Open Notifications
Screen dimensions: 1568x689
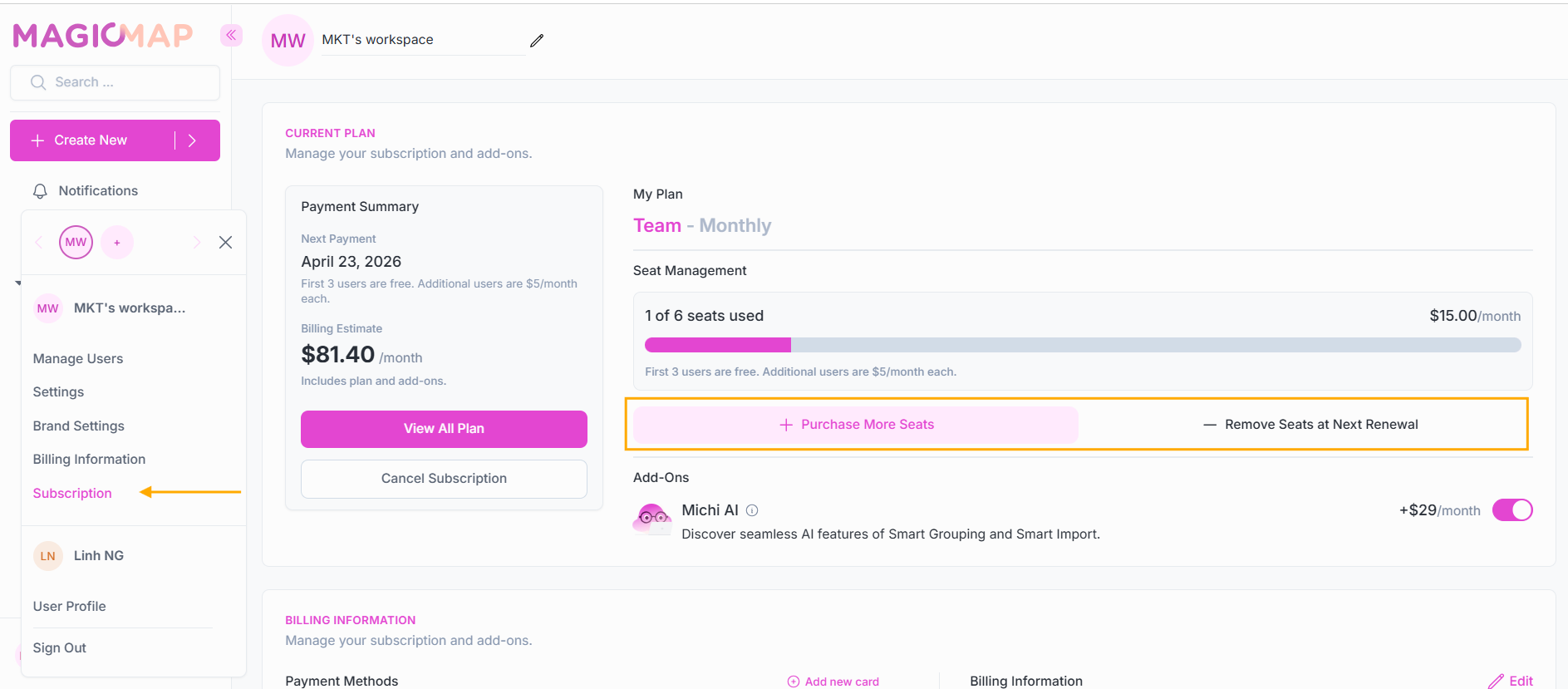(x=98, y=191)
